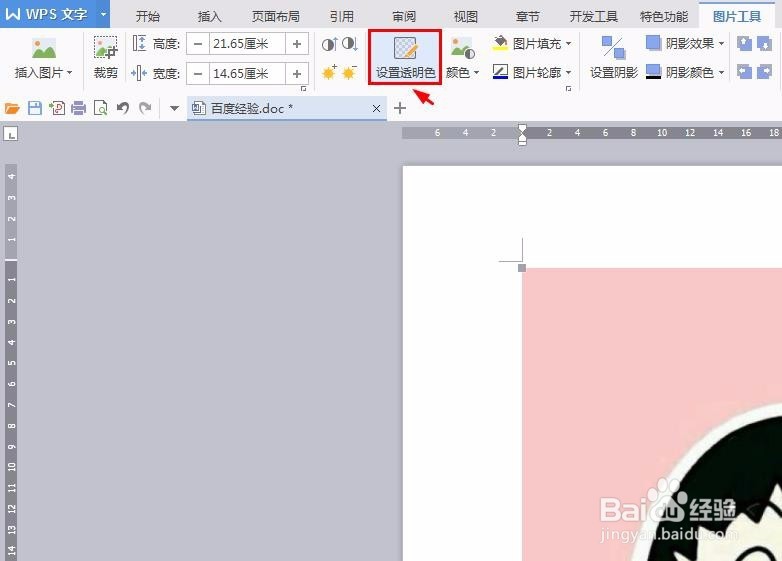Screen dimensions: 782x561
Task: Click the 图片填充 paint bucket color icon
Action: click(500, 44)
